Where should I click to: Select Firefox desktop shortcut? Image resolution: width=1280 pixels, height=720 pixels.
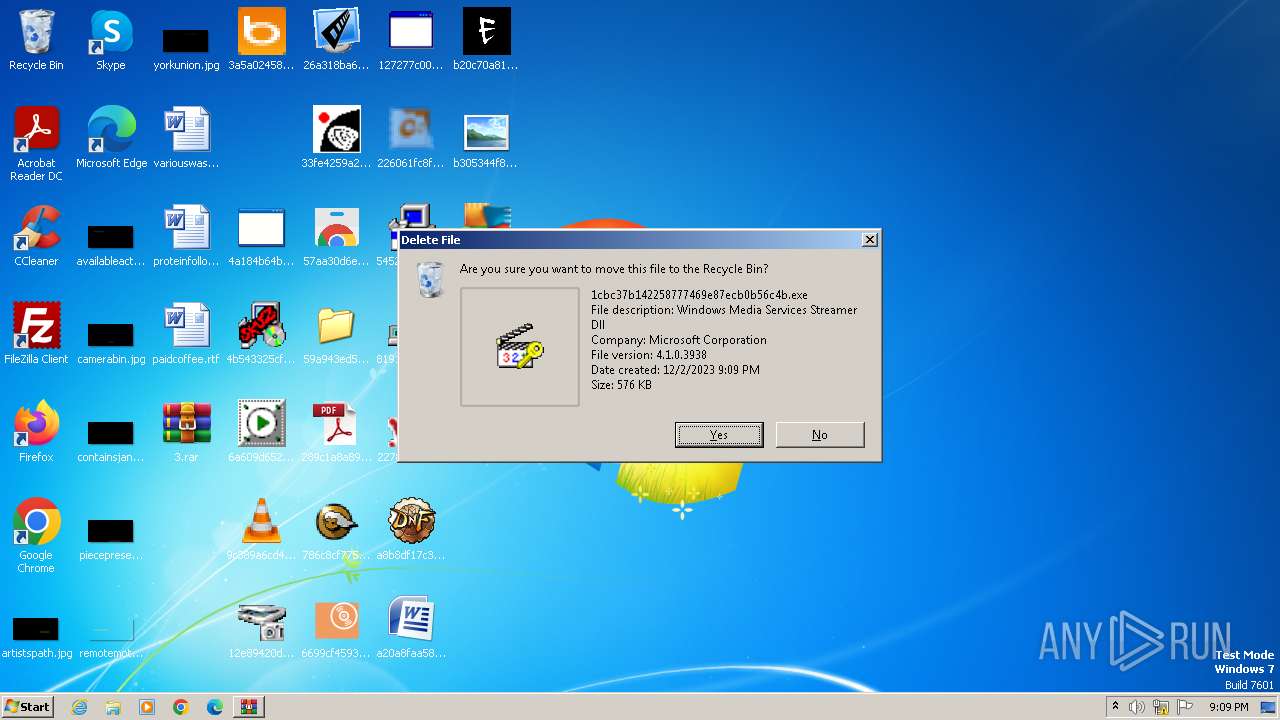coord(36,432)
